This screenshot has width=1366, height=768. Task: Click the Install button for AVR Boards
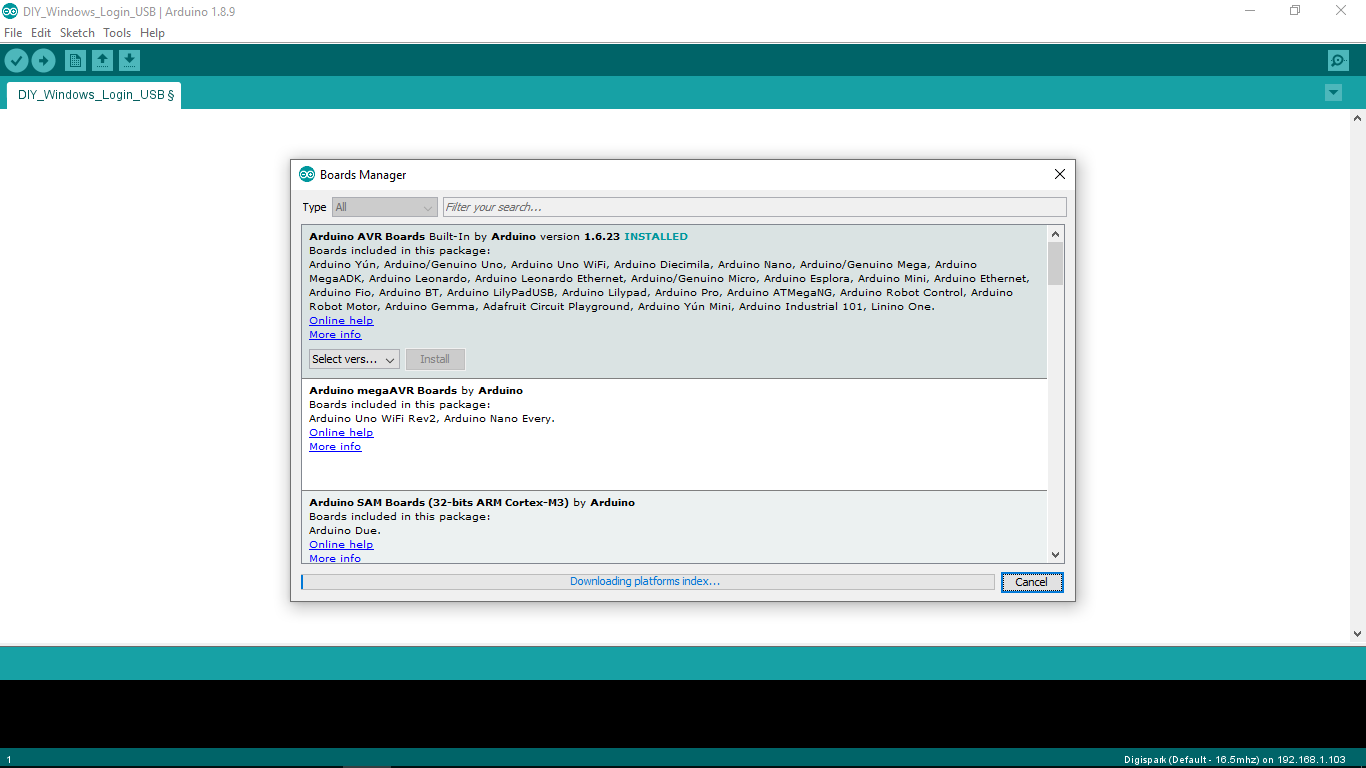point(435,359)
